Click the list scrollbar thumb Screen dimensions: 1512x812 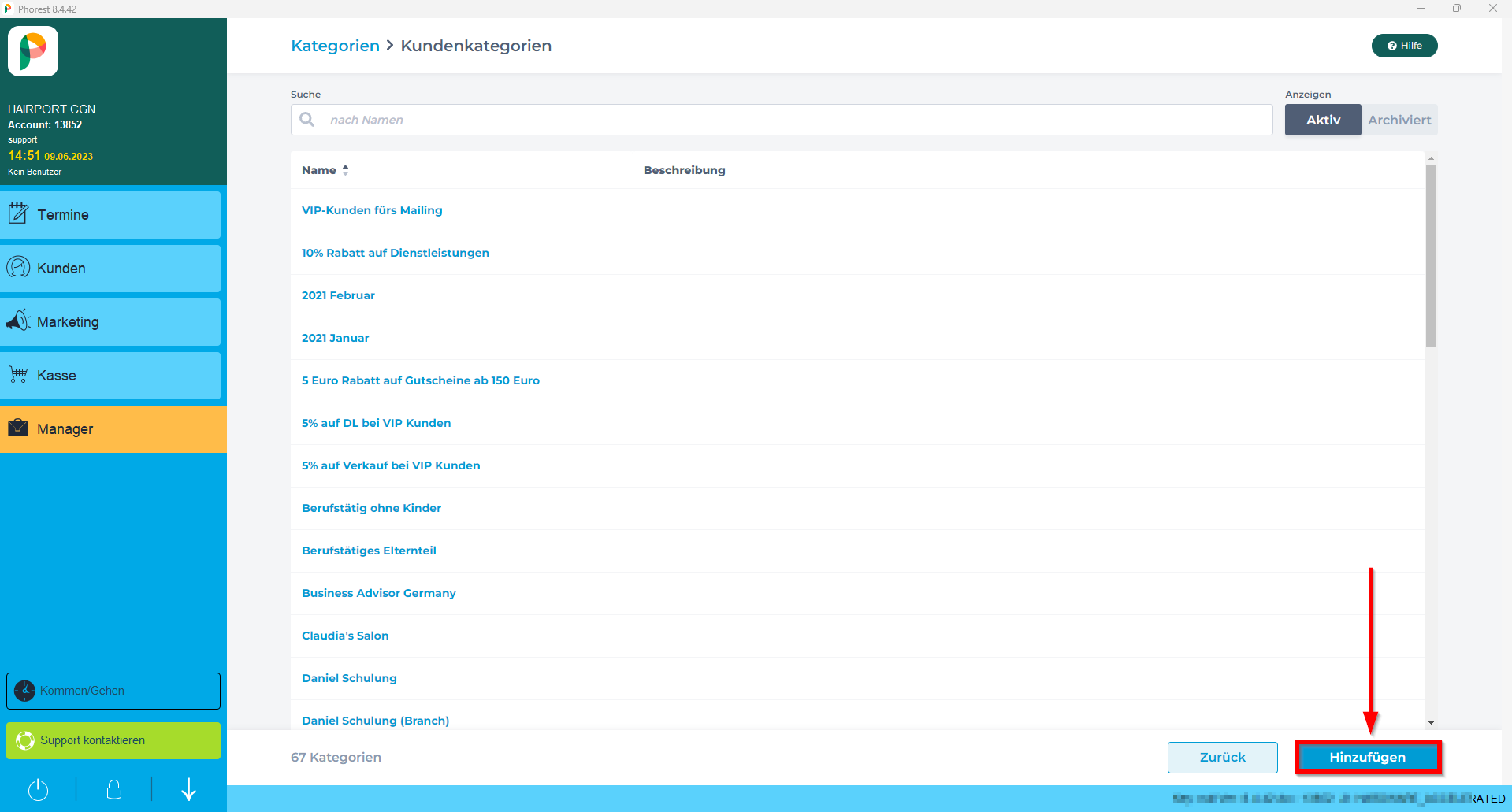click(1431, 255)
